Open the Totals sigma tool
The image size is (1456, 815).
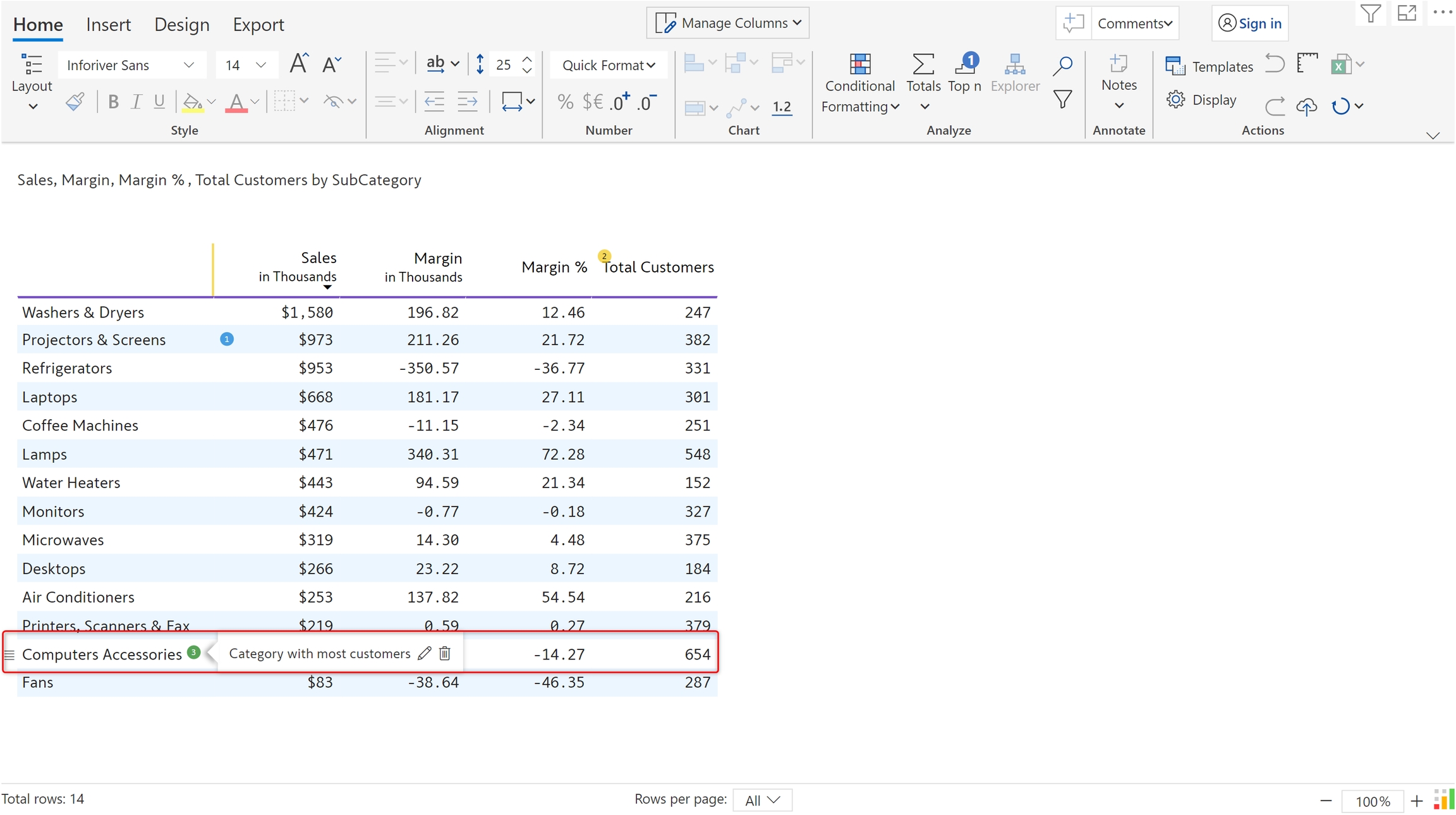coord(923,64)
